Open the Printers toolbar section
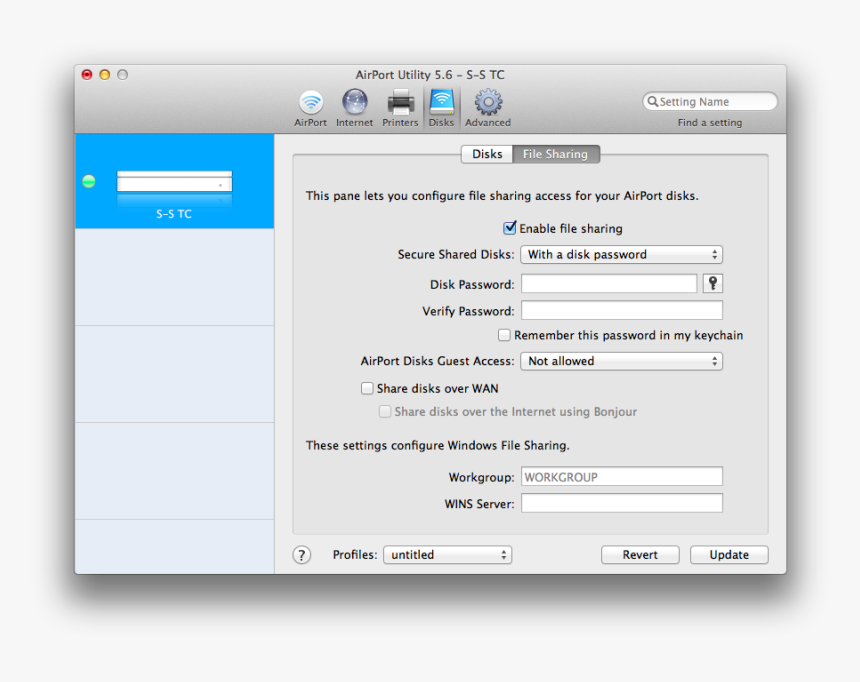The height and width of the screenshot is (682, 860). [400, 108]
